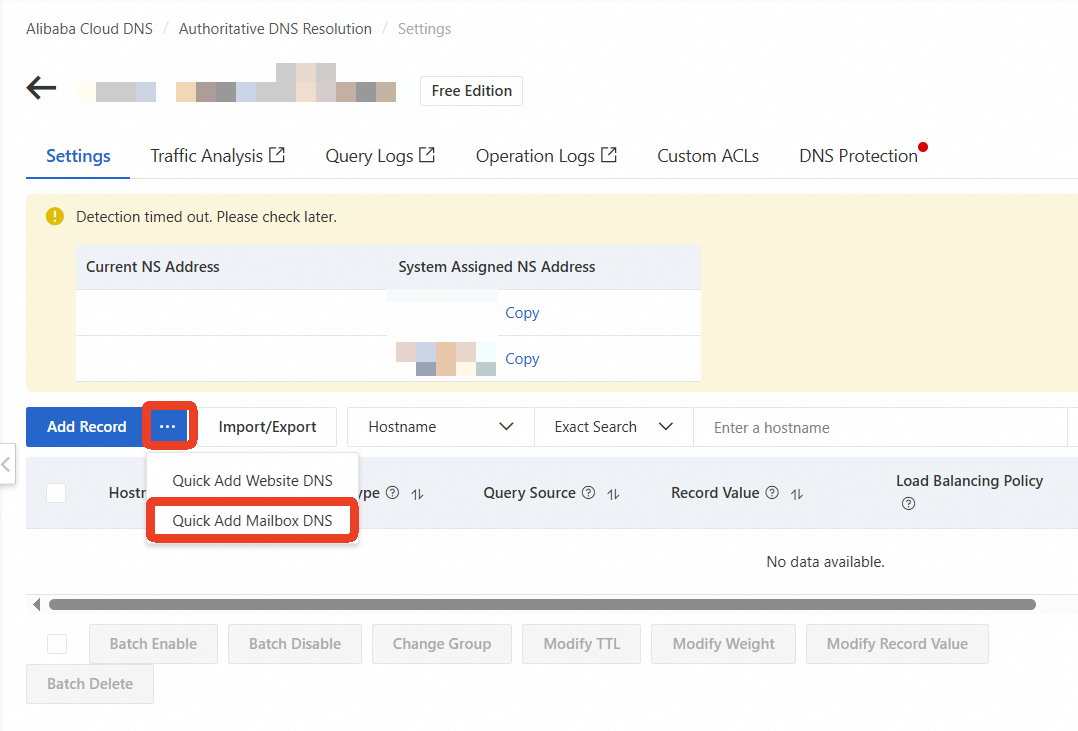Open the help icon next to Record Value
Screen dimensions: 1078x731
772,492
